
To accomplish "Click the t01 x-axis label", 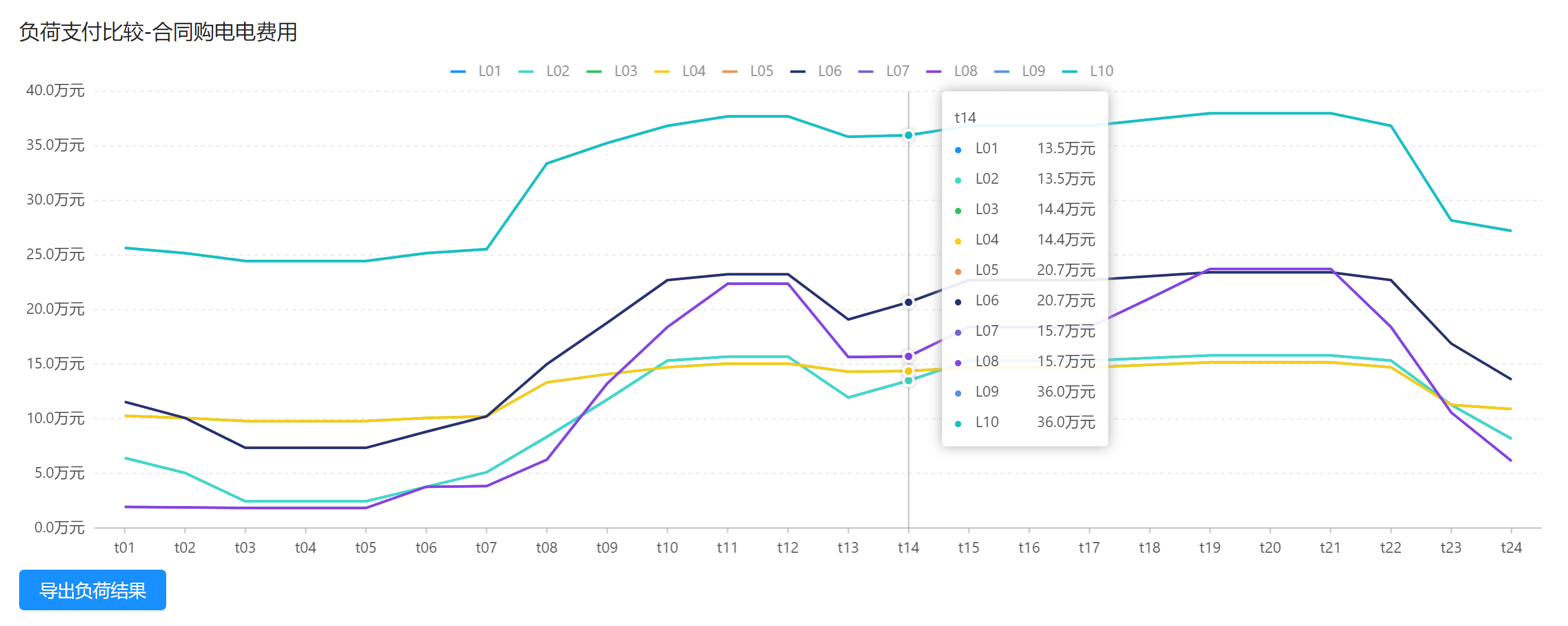I will point(124,548).
